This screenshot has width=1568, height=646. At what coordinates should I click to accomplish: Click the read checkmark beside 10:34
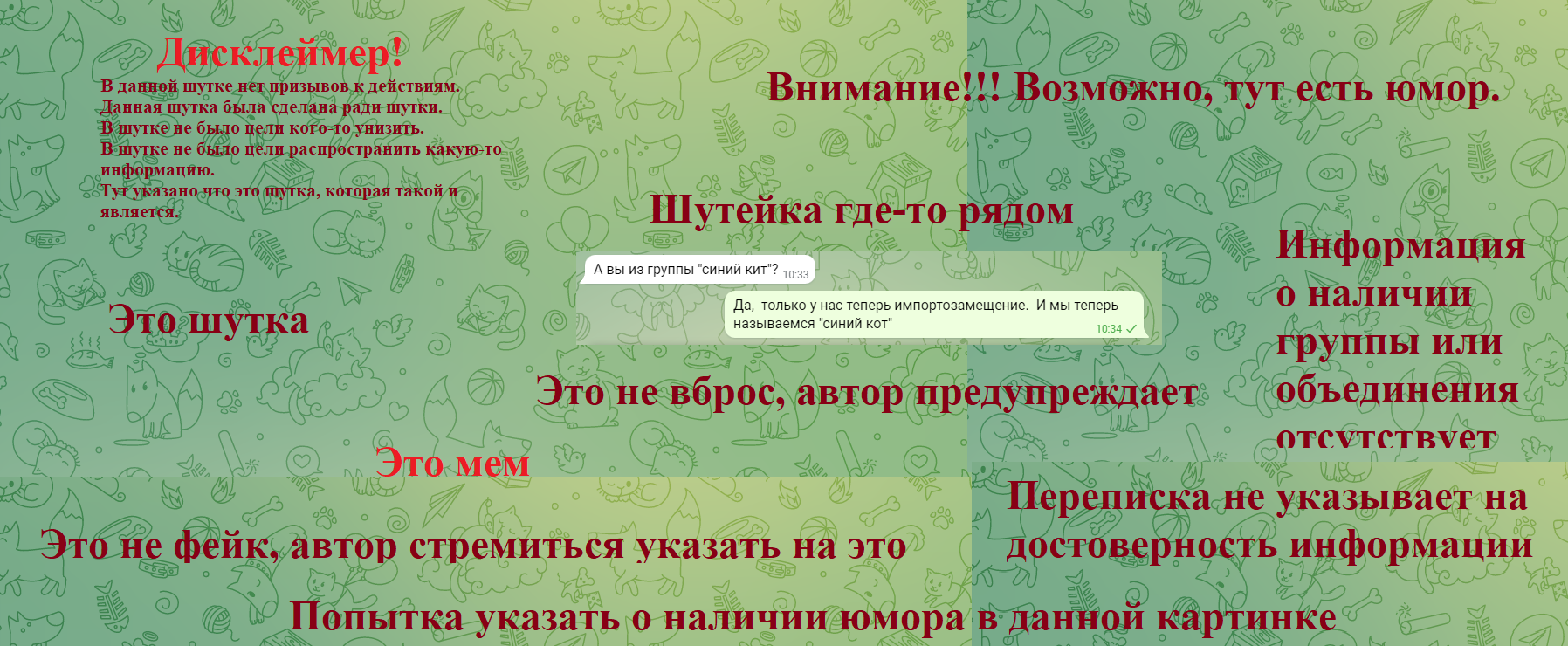click(1131, 329)
